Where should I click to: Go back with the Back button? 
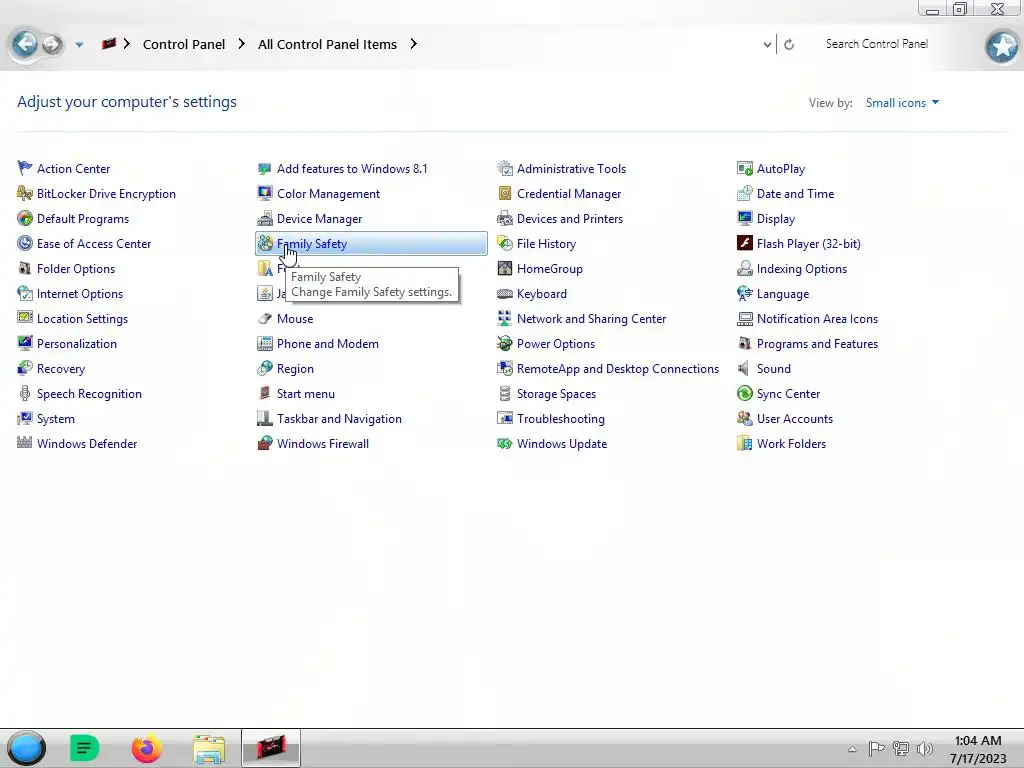tap(25, 44)
